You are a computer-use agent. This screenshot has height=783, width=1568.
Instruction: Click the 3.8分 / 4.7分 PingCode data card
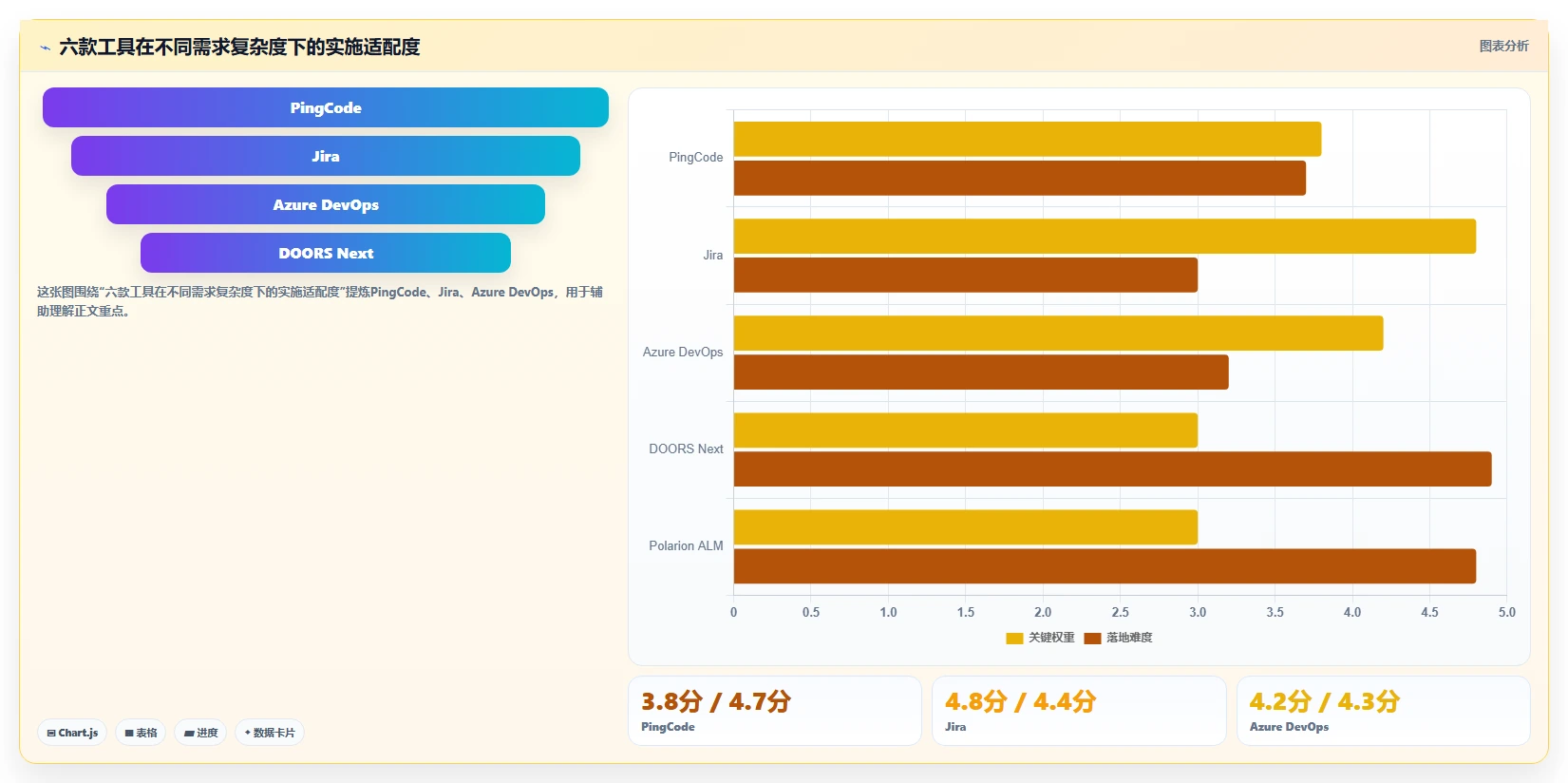(775, 711)
